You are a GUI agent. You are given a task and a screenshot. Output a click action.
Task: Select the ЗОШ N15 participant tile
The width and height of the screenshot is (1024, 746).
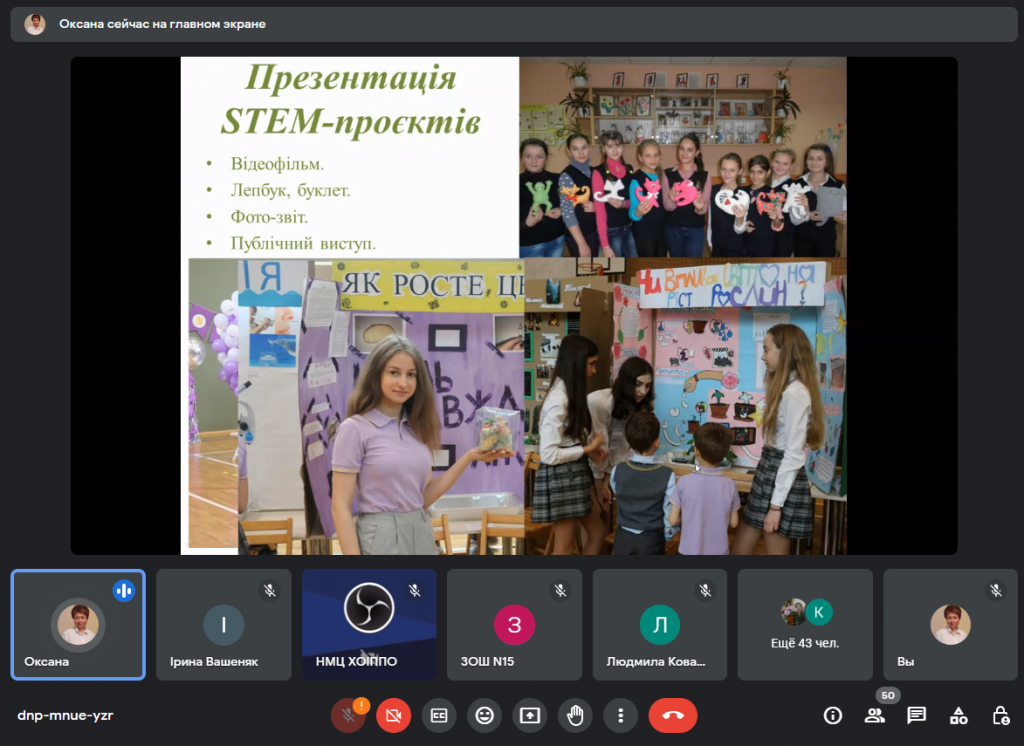pos(515,624)
